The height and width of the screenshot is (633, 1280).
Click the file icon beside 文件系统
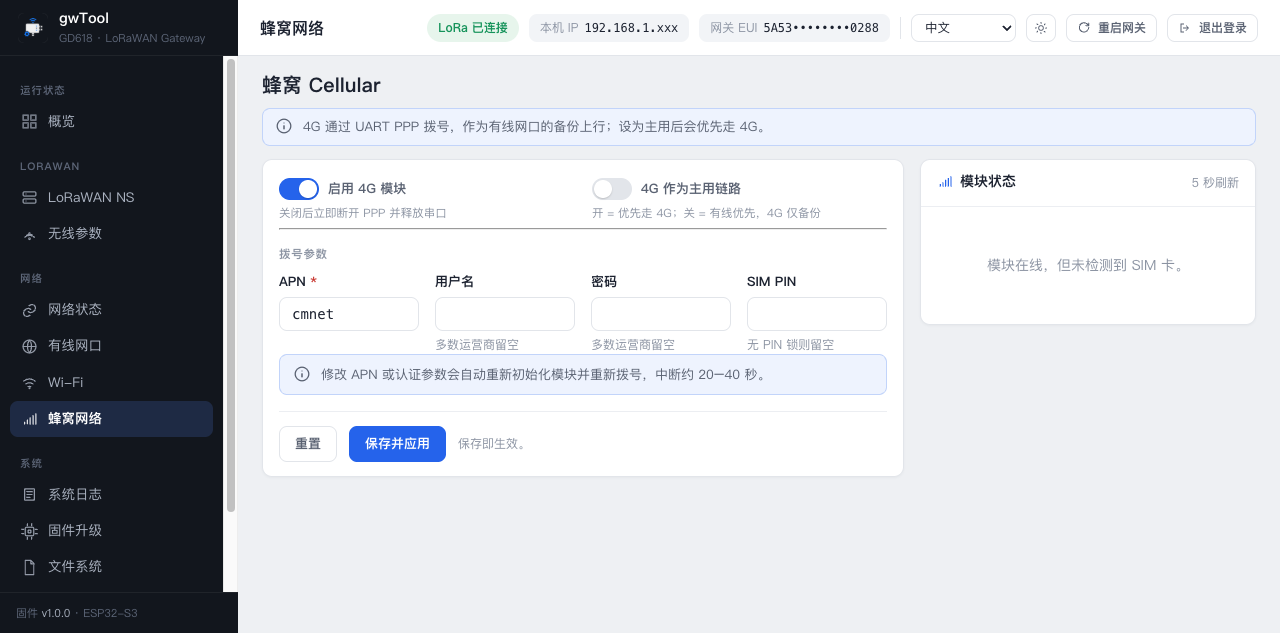pos(29,567)
